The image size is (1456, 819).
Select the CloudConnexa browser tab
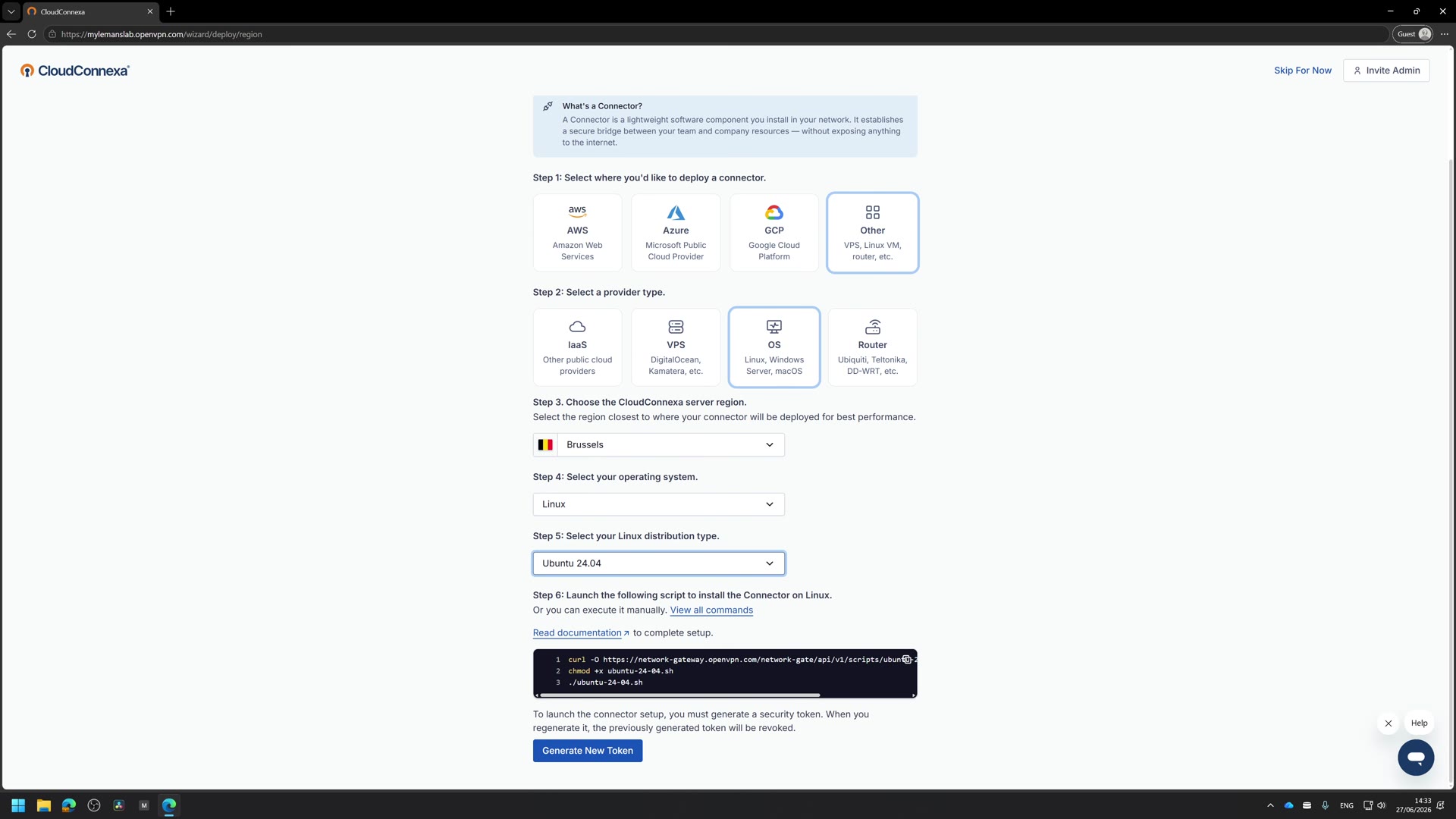(89, 11)
